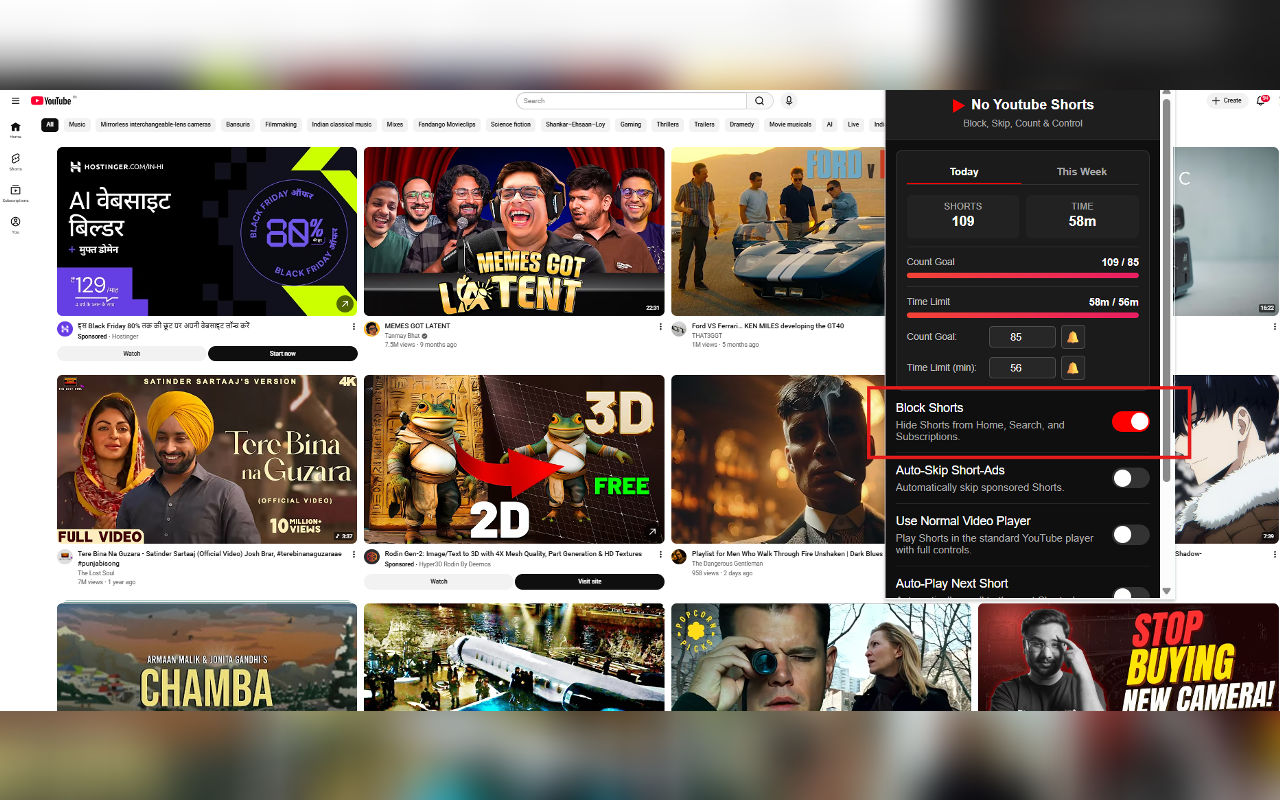Click Watch under Hostinger ad
The width and height of the screenshot is (1280, 800).
pos(131,353)
